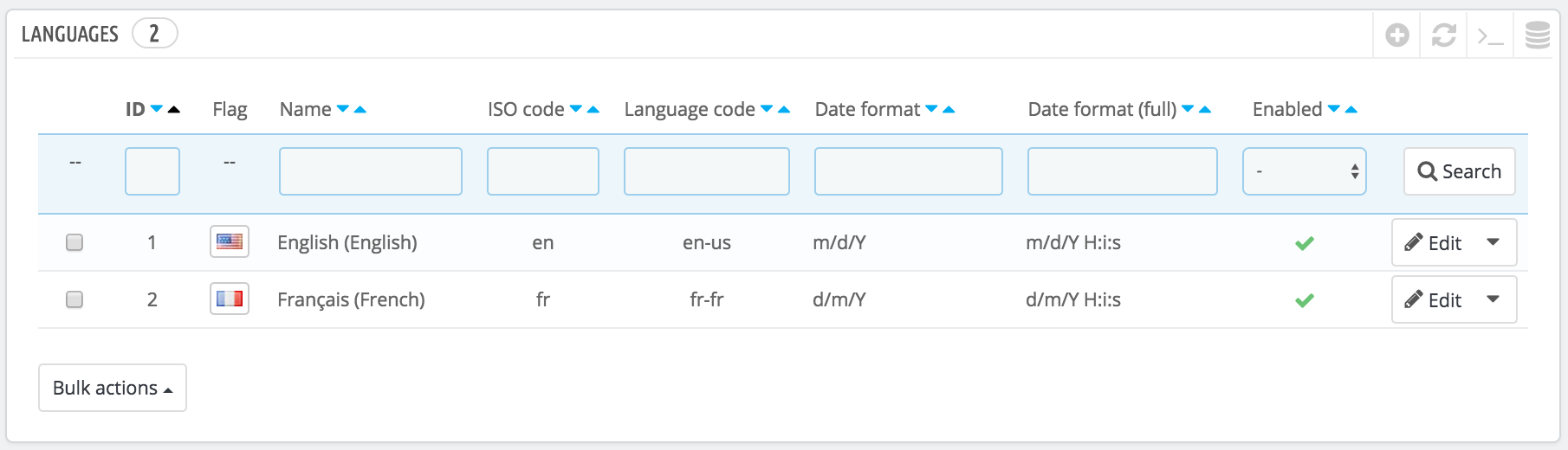Click the French flag icon
The image size is (1568, 450).
[x=230, y=299]
